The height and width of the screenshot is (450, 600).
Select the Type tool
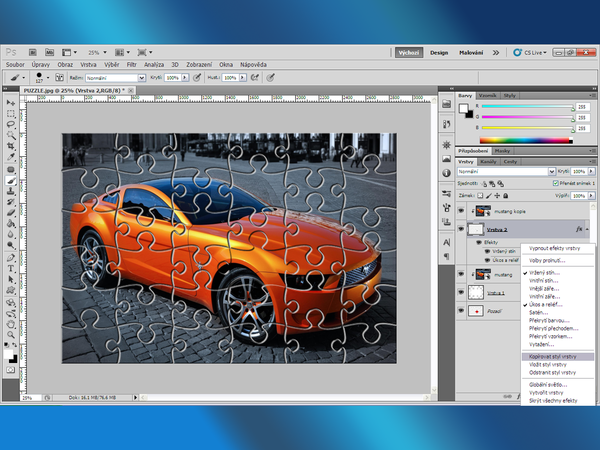[x=11, y=269]
